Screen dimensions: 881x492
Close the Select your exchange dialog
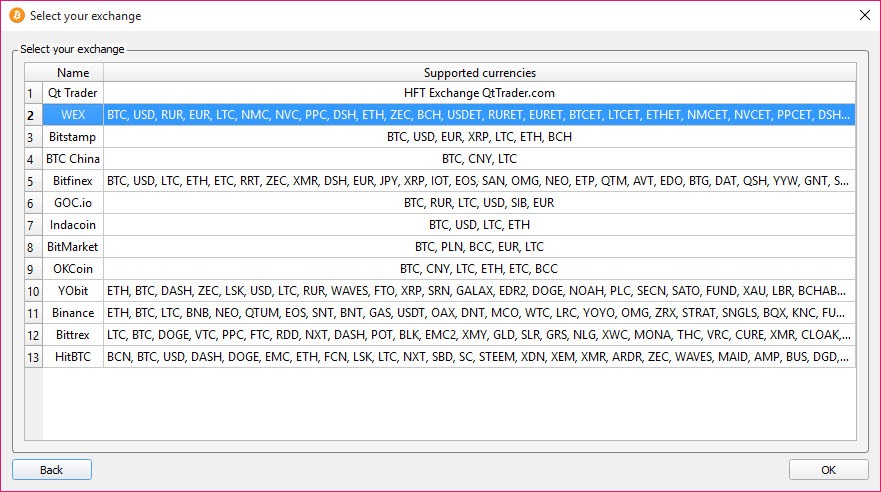tap(865, 15)
